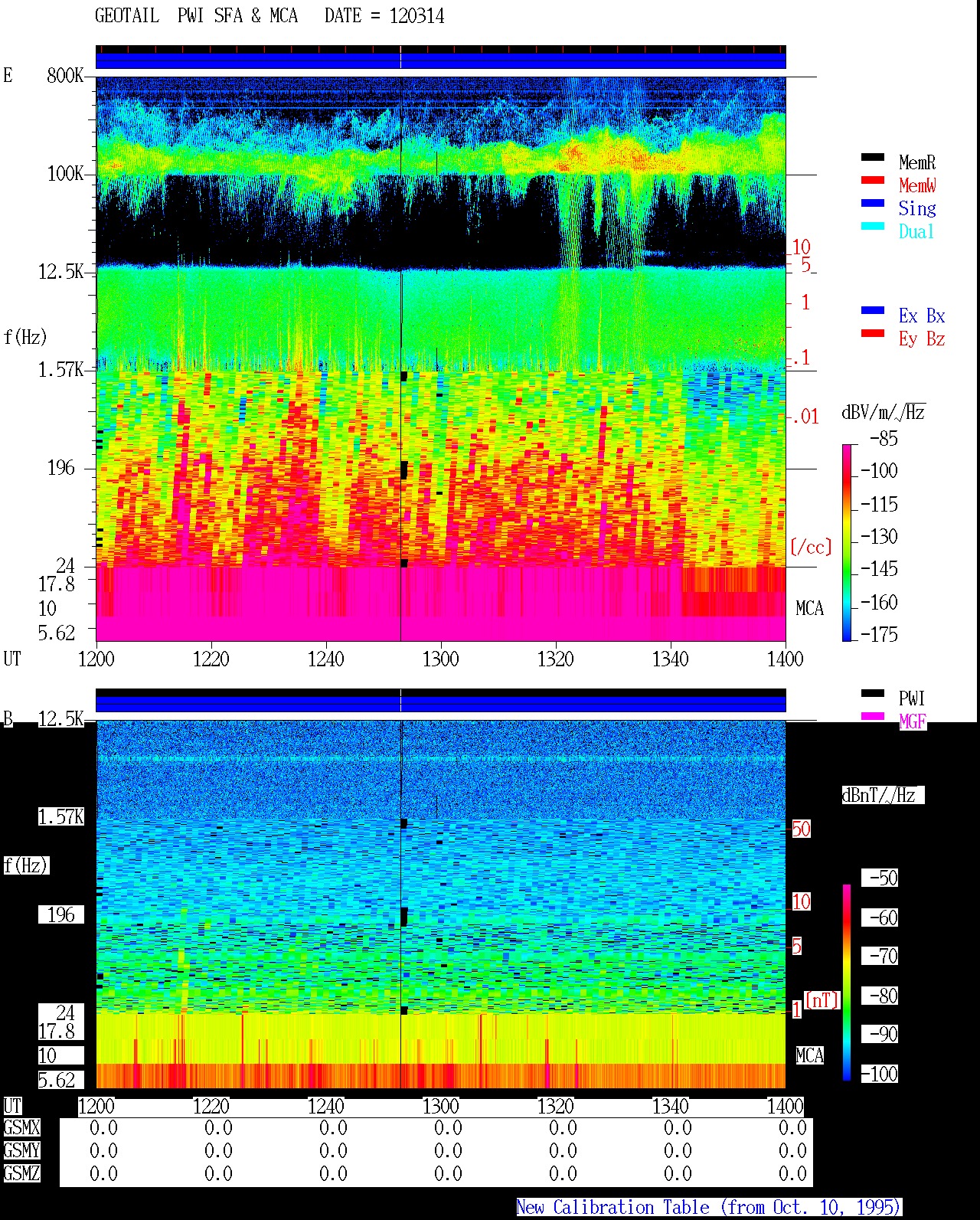Click the black MemR legend swatch

873,157
